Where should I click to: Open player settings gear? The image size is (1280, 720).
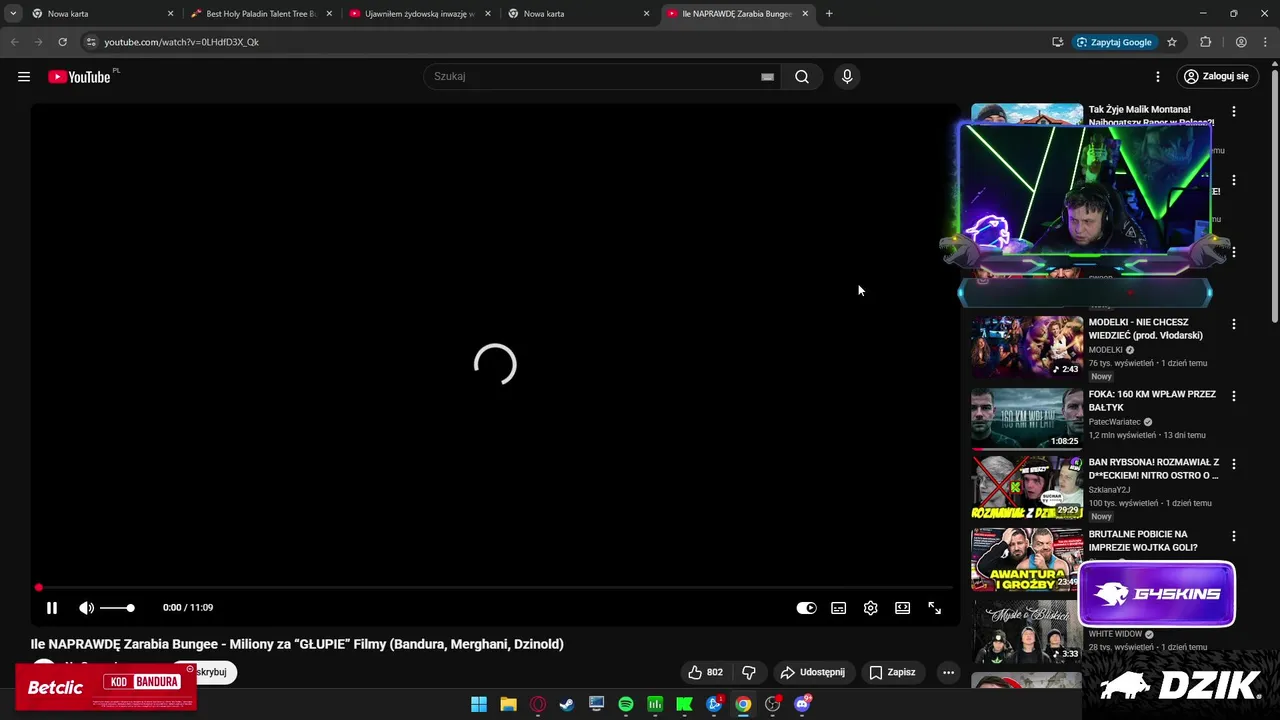pyautogui.click(x=871, y=608)
